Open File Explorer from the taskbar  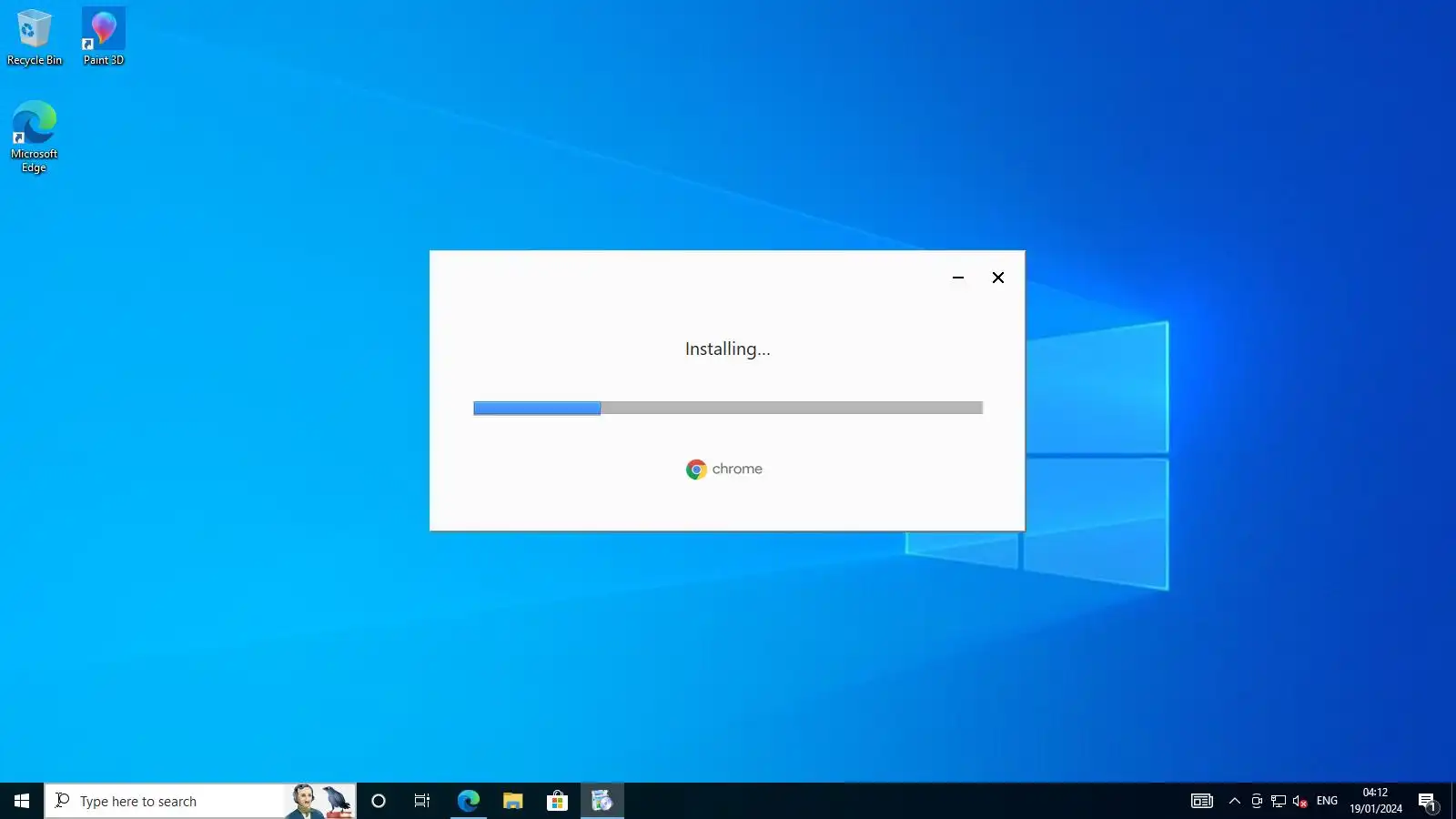pyautogui.click(x=512, y=801)
